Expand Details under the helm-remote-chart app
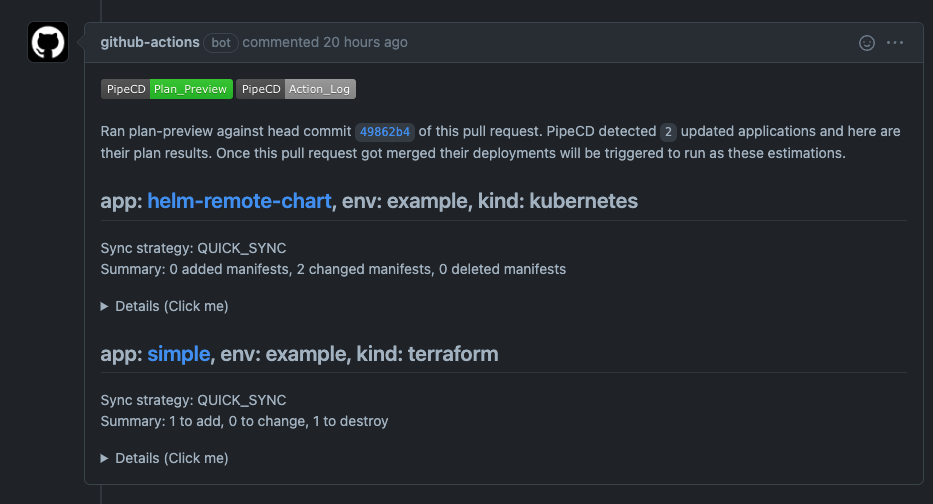 165,306
